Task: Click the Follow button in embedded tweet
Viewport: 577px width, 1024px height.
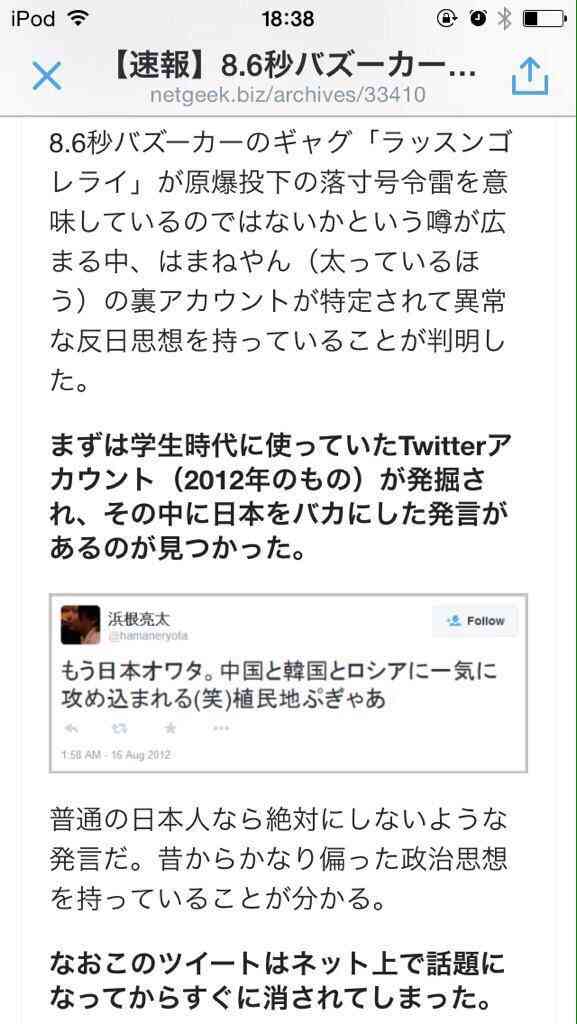Action: point(475,620)
